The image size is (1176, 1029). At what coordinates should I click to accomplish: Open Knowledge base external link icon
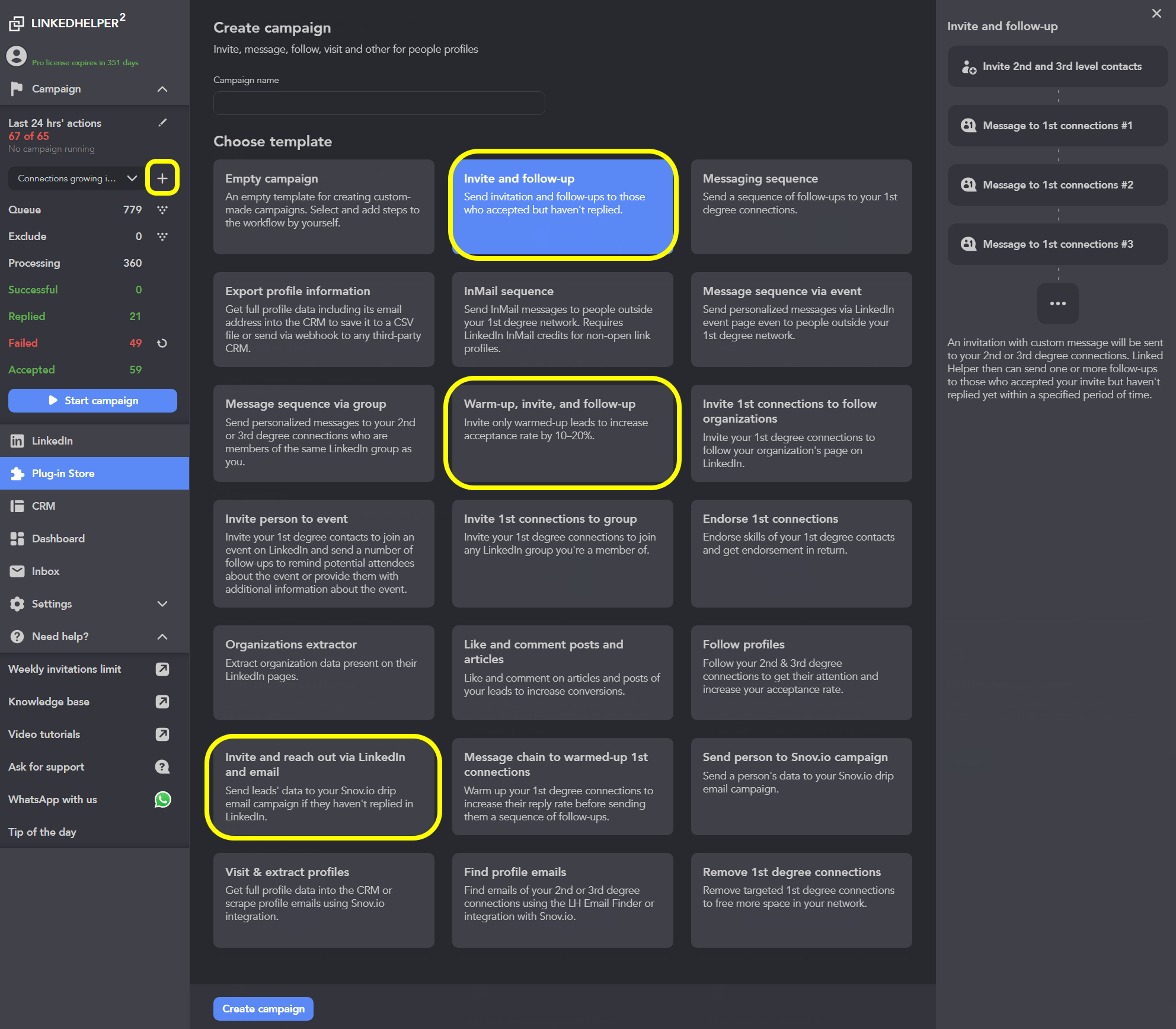(162, 702)
